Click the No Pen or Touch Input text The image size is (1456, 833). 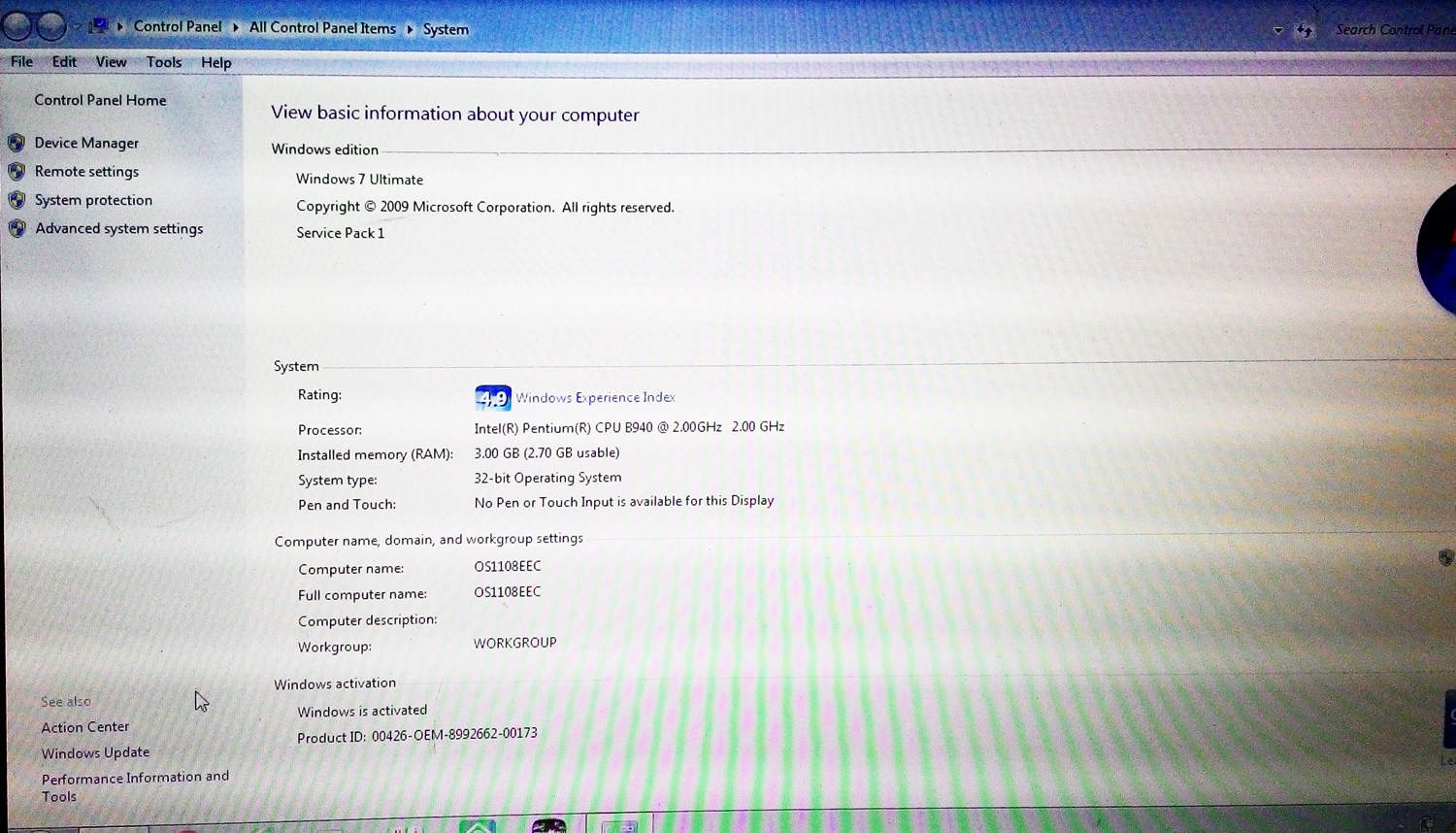(x=623, y=502)
